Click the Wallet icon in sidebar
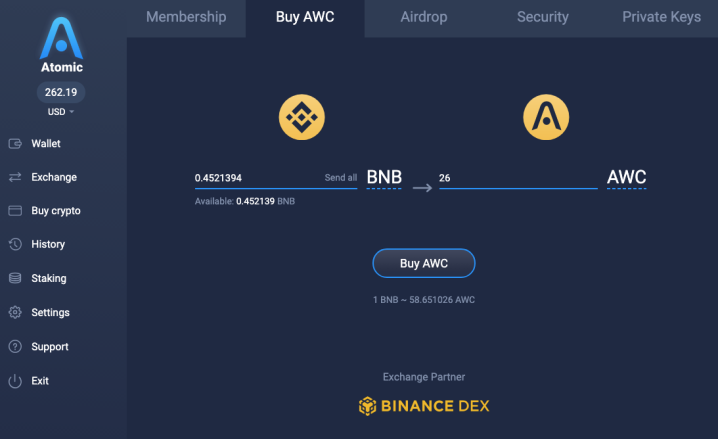718x439 pixels. point(15,144)
